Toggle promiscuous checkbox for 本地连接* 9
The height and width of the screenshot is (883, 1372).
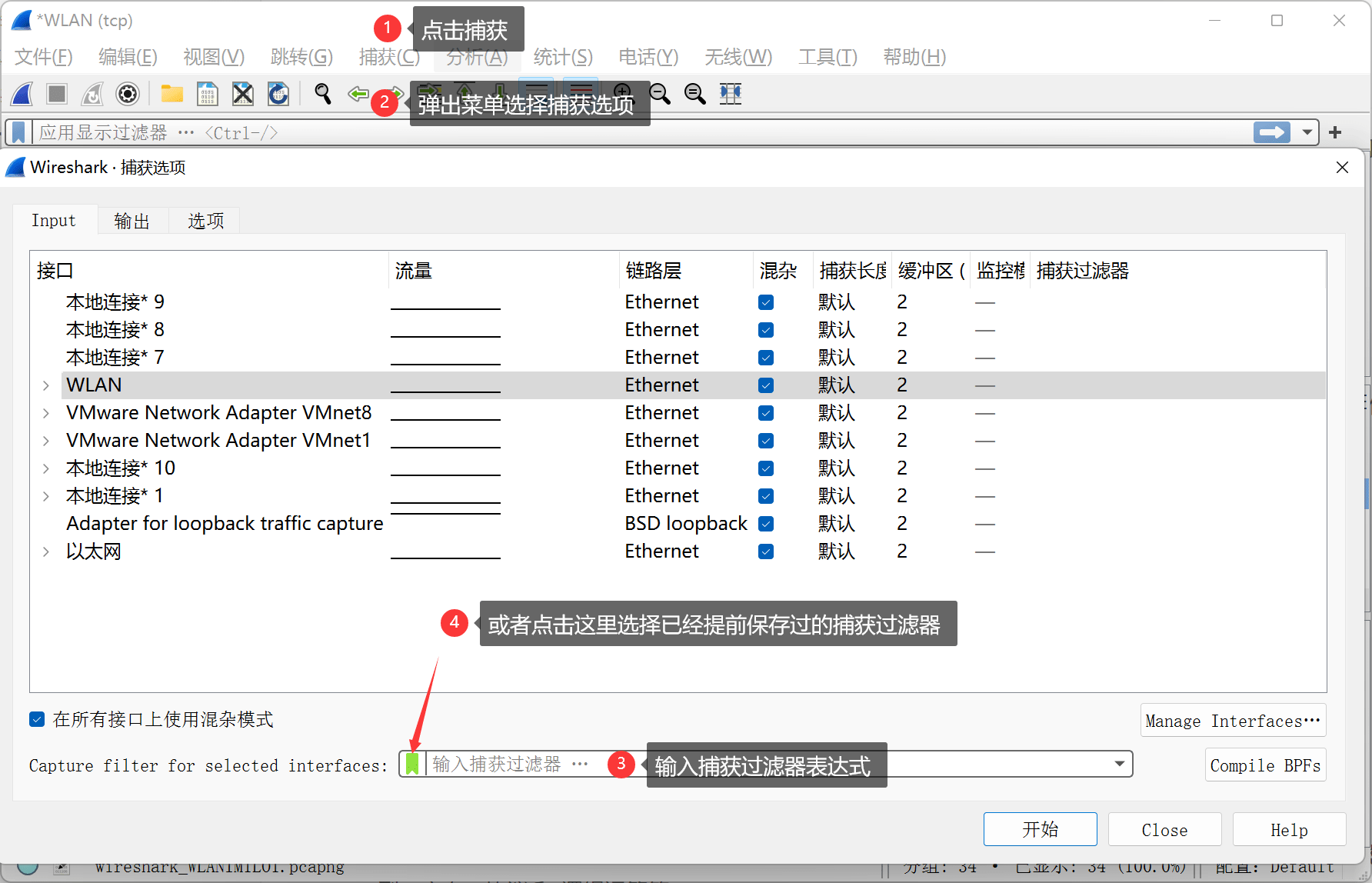click(x=766, y=302)
